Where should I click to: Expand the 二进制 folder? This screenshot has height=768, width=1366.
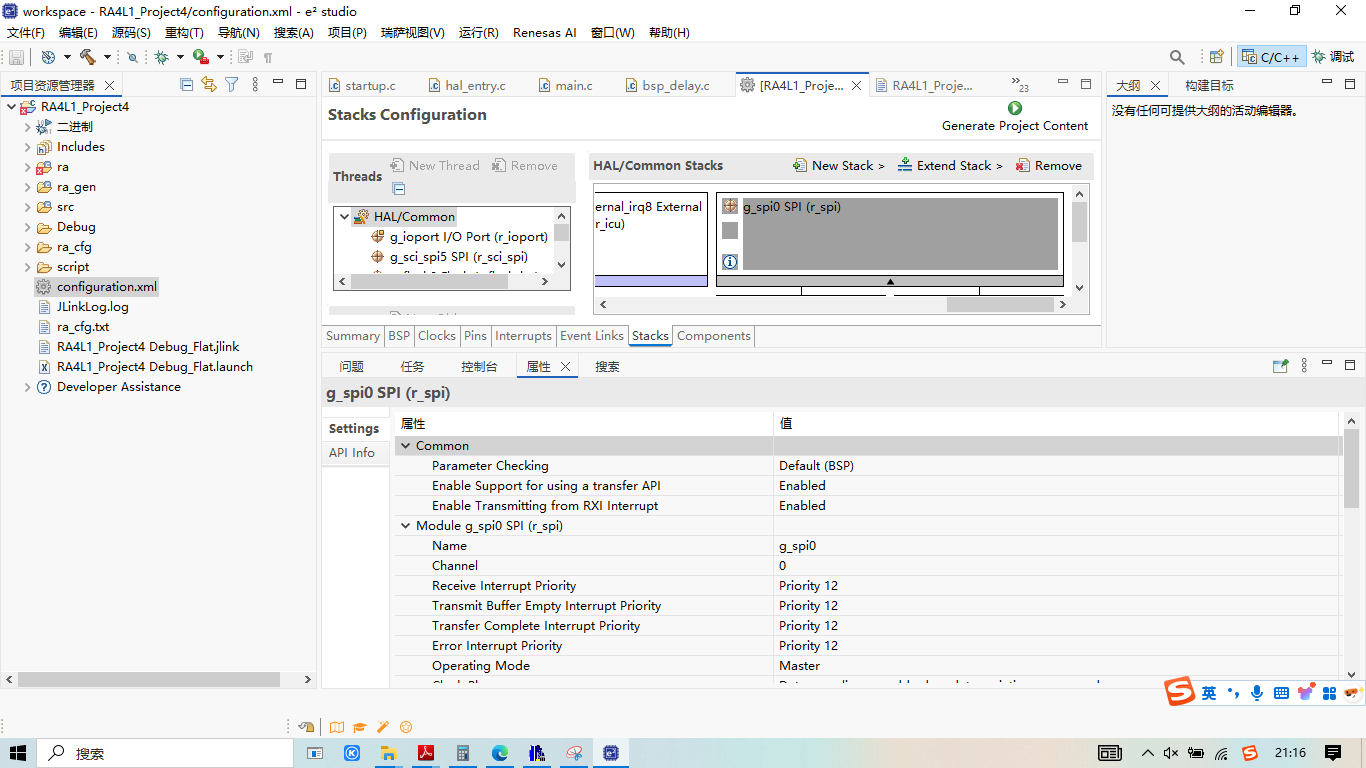(28, 127)
